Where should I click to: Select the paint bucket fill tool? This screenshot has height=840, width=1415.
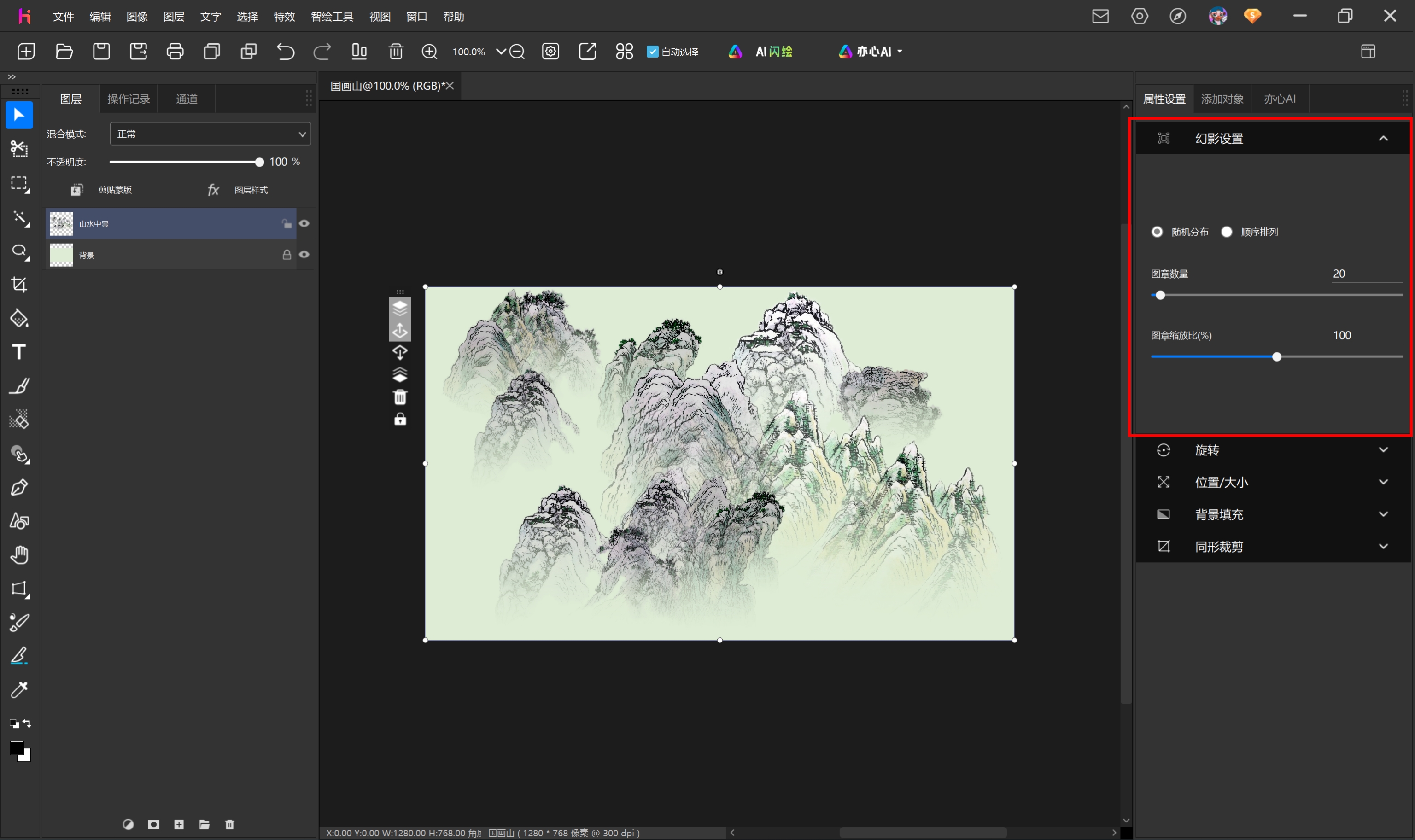click(19, 318)
